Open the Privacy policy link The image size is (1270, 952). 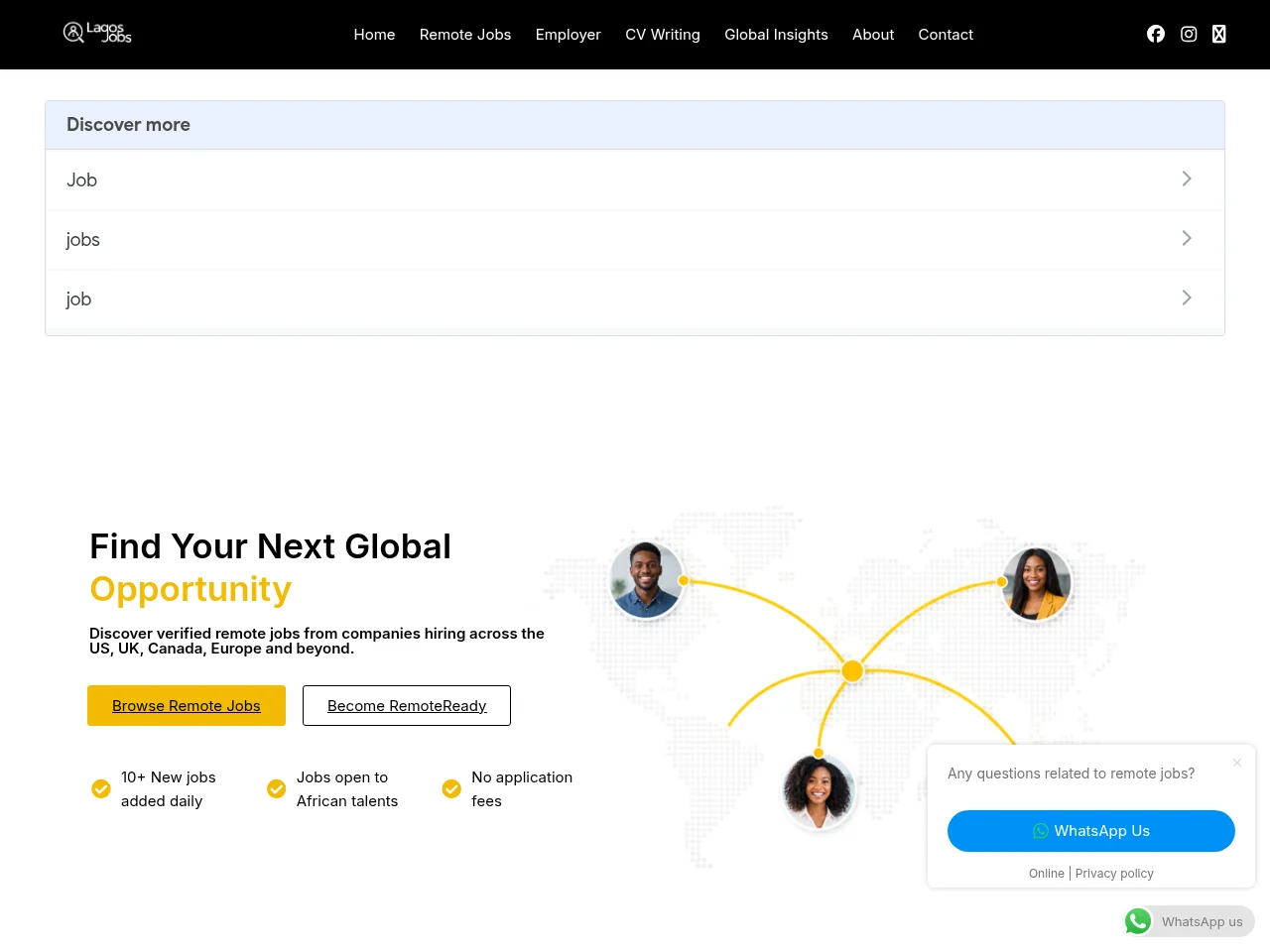(x=1114, y=874)
